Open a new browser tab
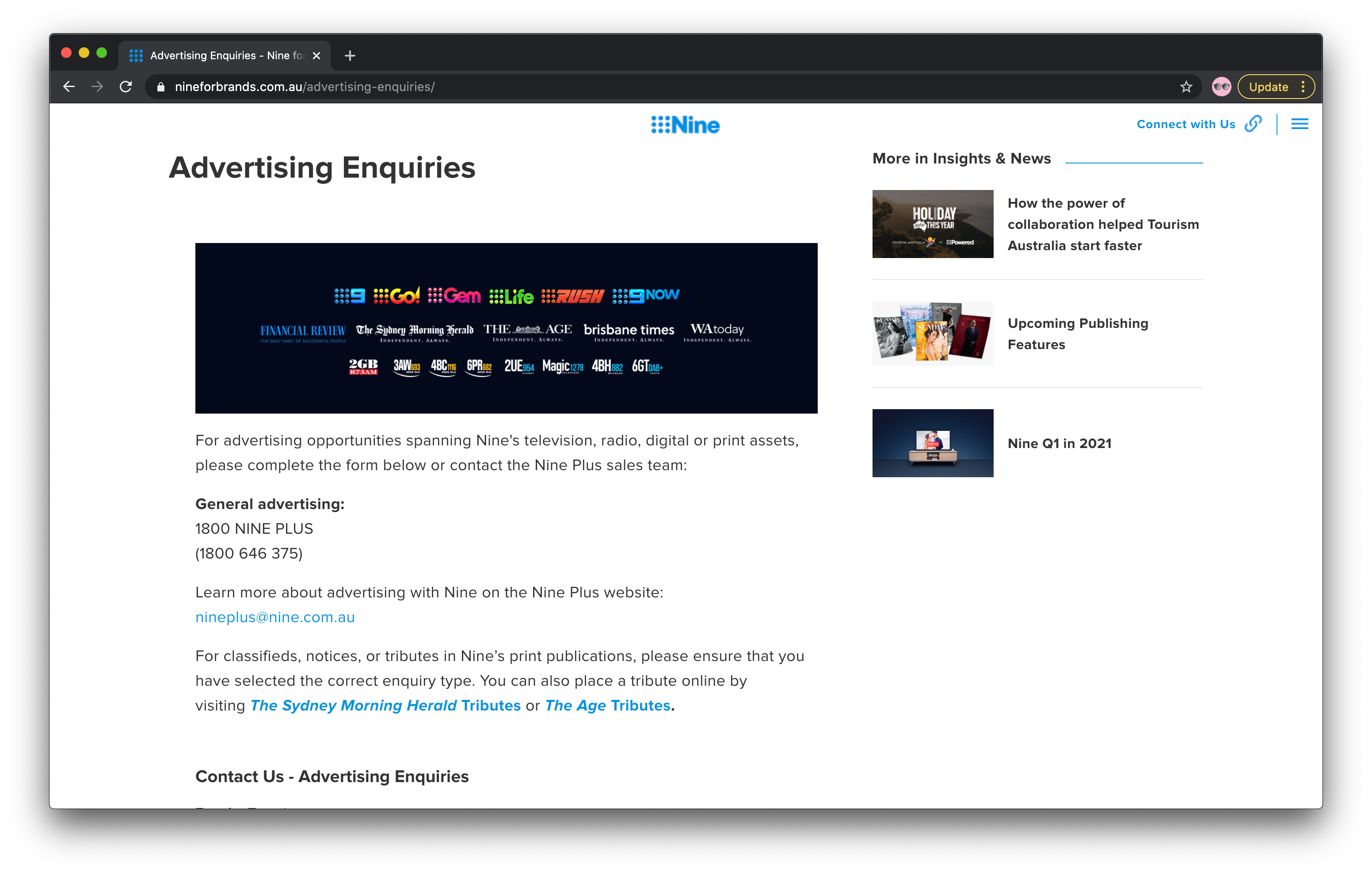 [350, 55]
